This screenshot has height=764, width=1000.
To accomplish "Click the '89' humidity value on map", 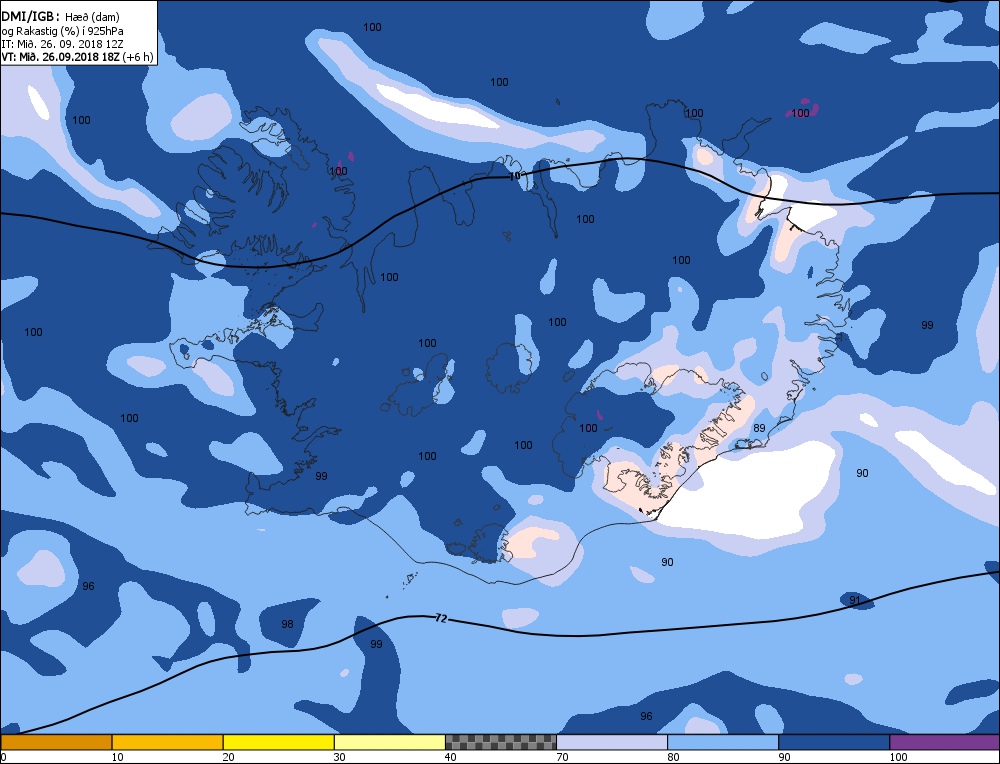I will [x=759, y=428].
